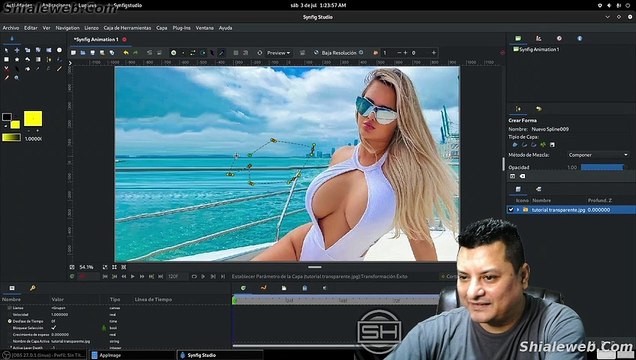Select the Star tool

pos(17,60)
